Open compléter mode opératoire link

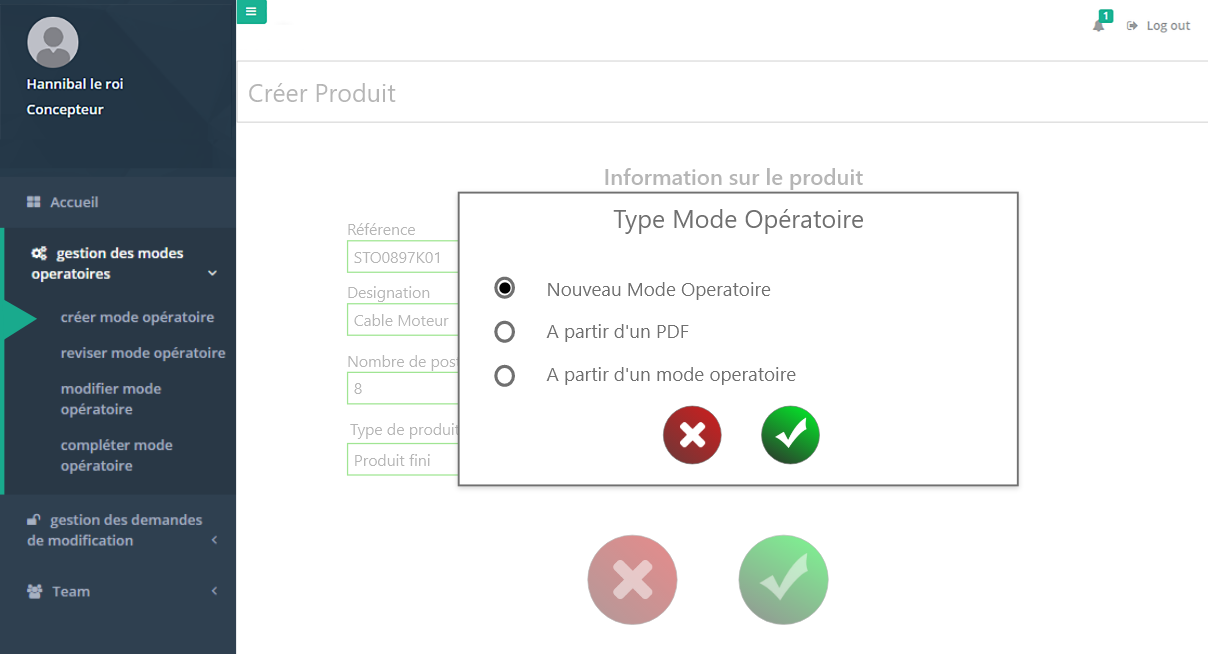[117, 456]
